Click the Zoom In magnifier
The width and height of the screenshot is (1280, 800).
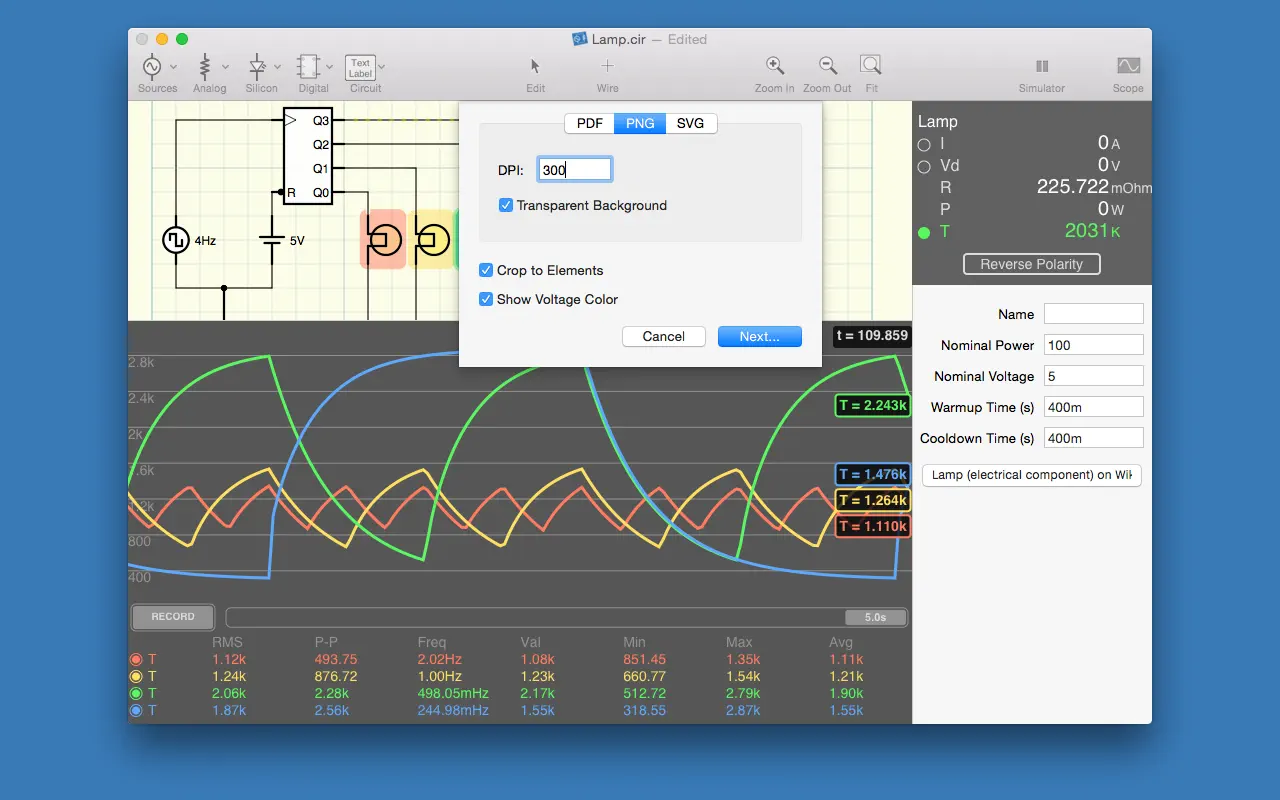coord(774,66)
